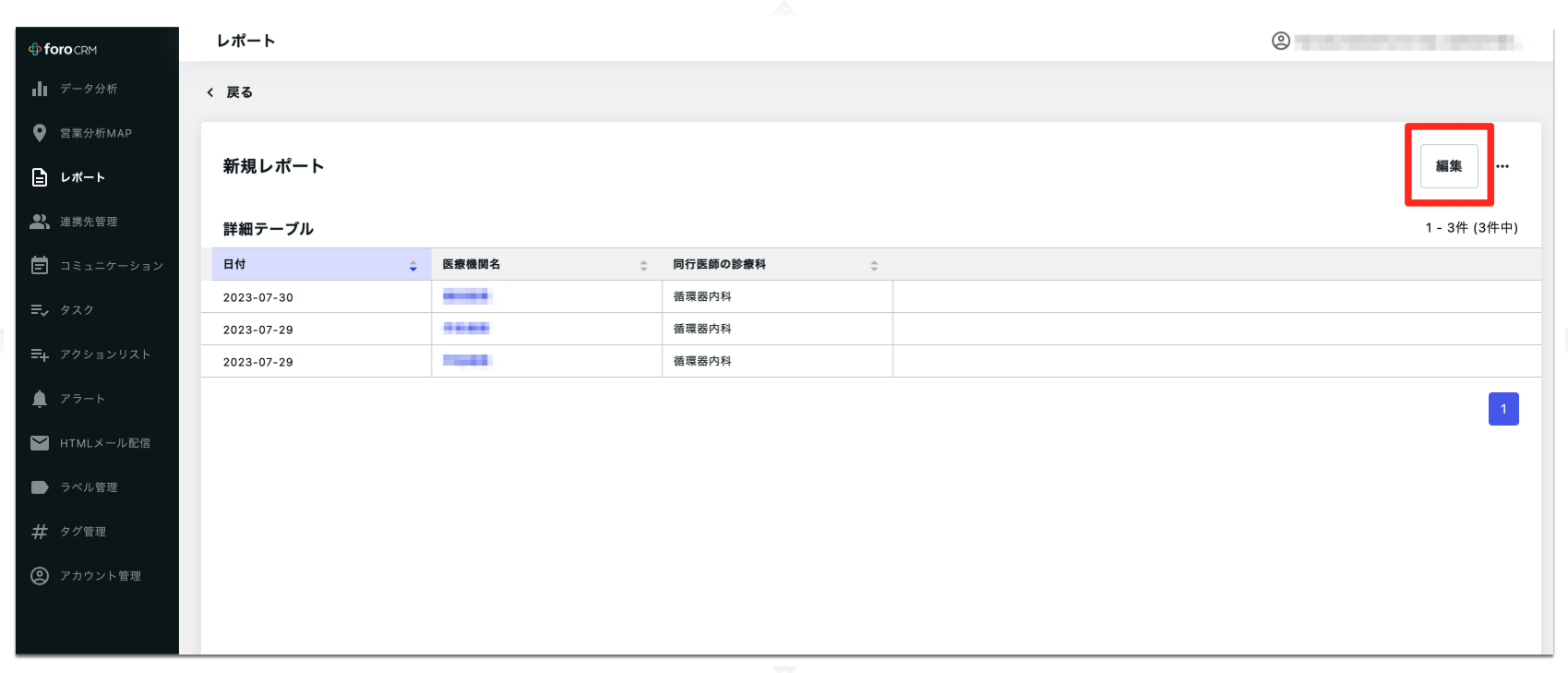1568x673 pixels.
Task: Click タグ管理 hash icon
Action: pos(40,532)
